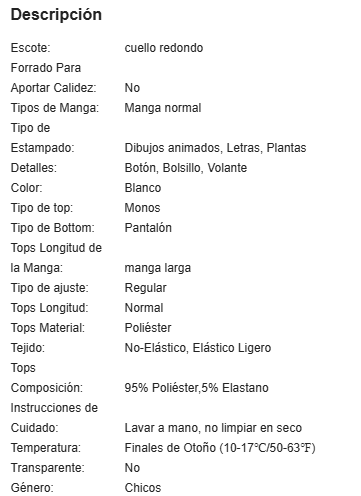This screenshot has width=361, height=496.
Task: Click the Transparente value No
Action: pyautogui.click(x=132, y=468)
